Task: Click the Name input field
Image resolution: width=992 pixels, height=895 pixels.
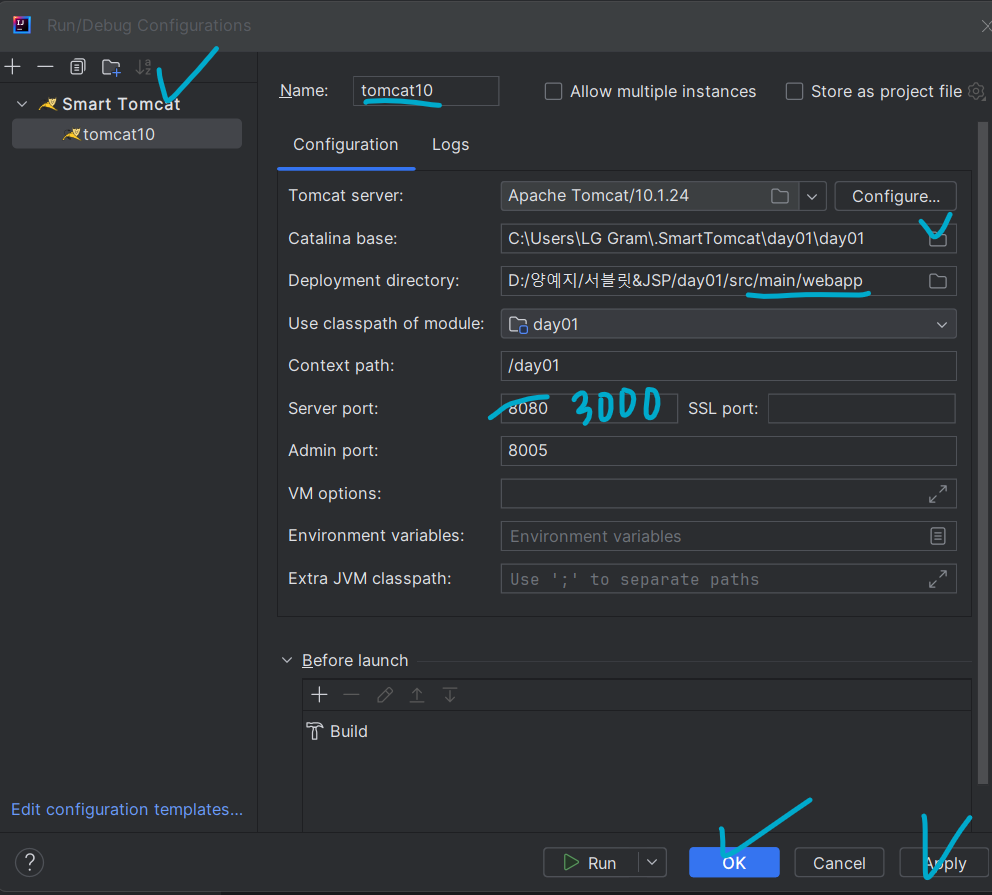Action: [x=426, y=91]
